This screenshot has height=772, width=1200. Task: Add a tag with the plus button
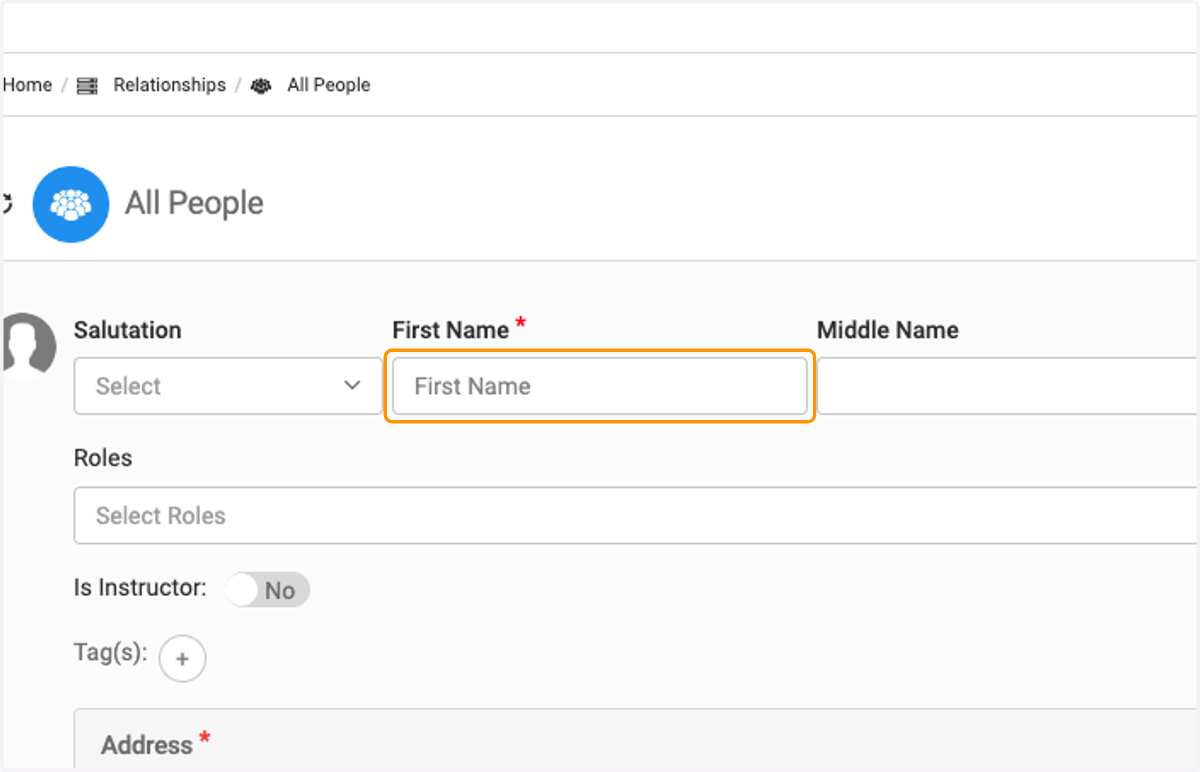coord(182,659)
